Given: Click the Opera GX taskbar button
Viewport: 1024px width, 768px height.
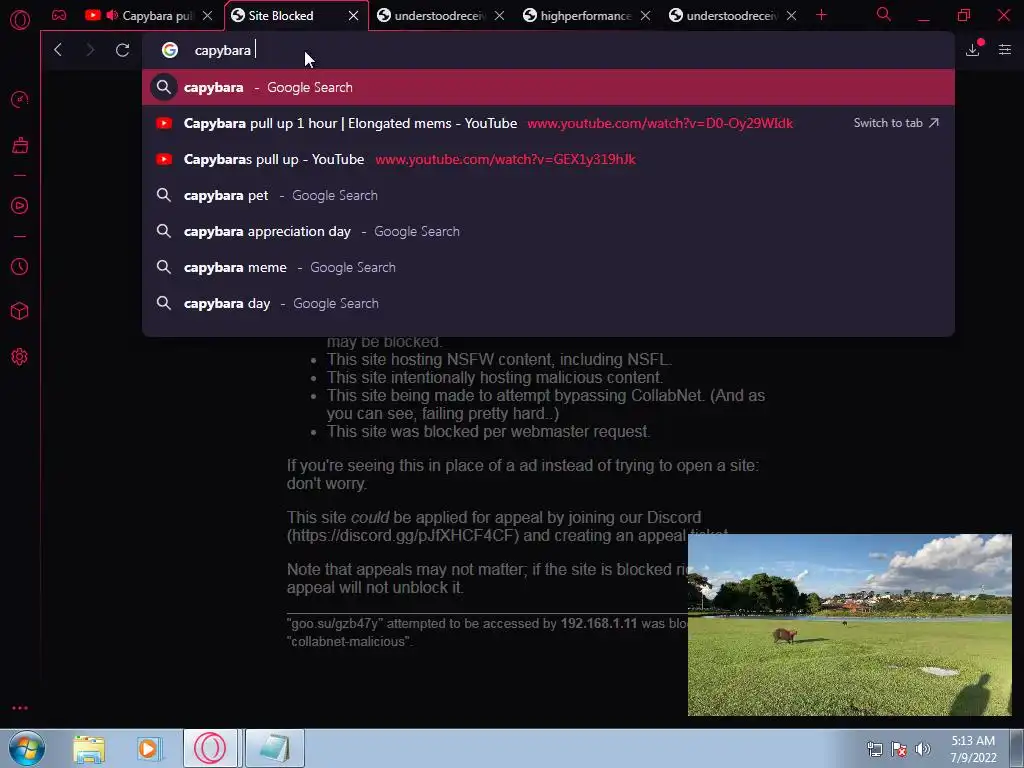Looking at the screenshot, I should coord(210,748).
